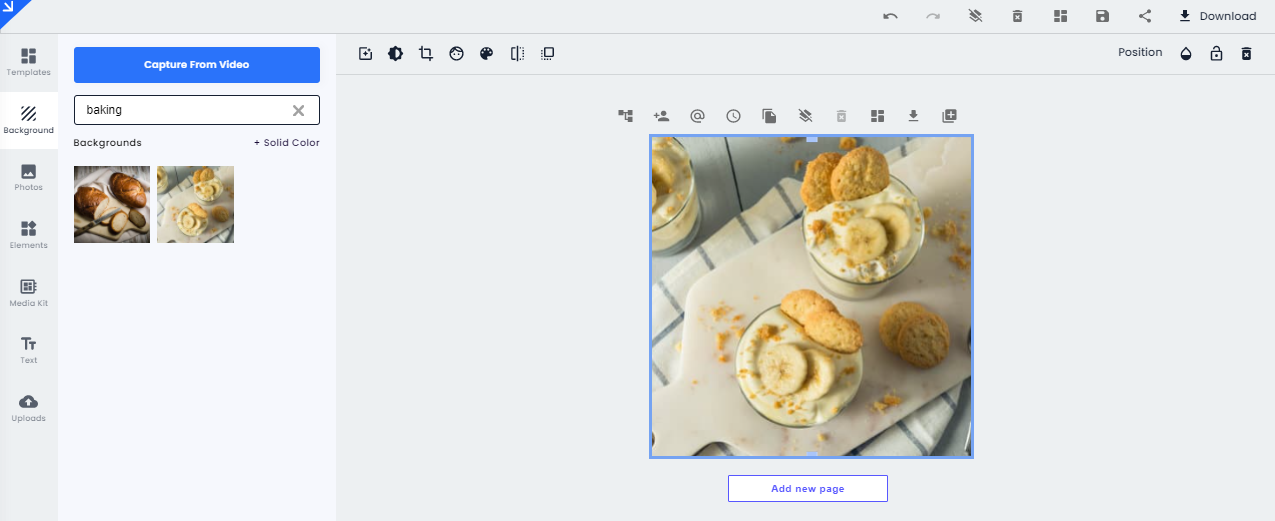The width and height of the screenshot is (1275, 521).
Task: Open the opacity droplet icon
Action: tap(1186, 54)
